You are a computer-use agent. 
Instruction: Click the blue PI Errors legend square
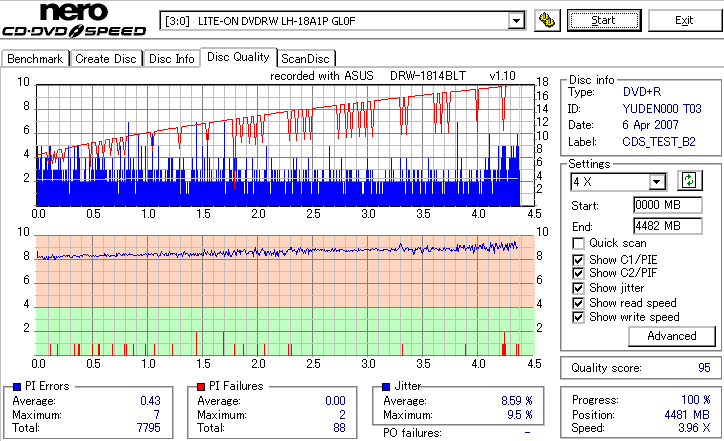pyautogui.click(x=17, y=387)
